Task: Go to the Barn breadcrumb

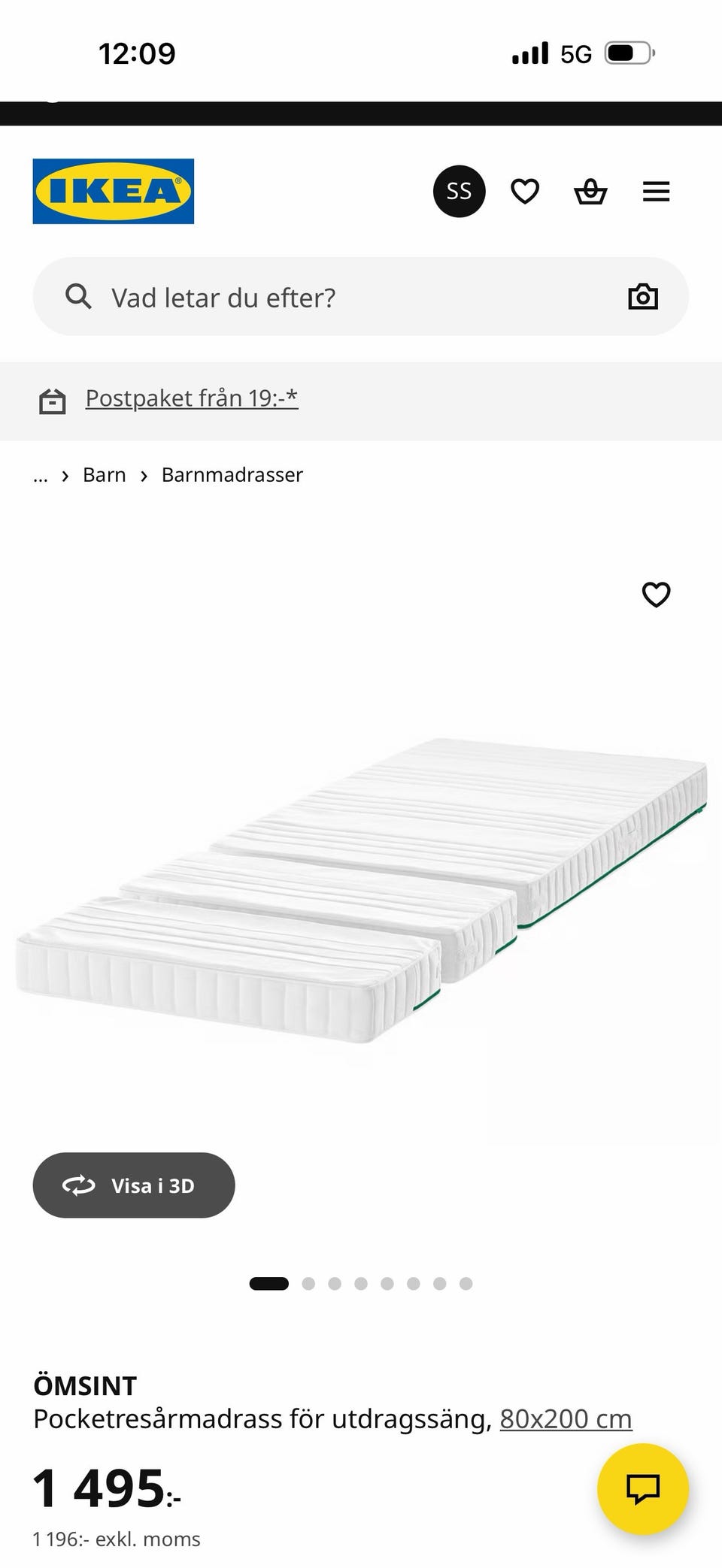Action: (105, 475)
